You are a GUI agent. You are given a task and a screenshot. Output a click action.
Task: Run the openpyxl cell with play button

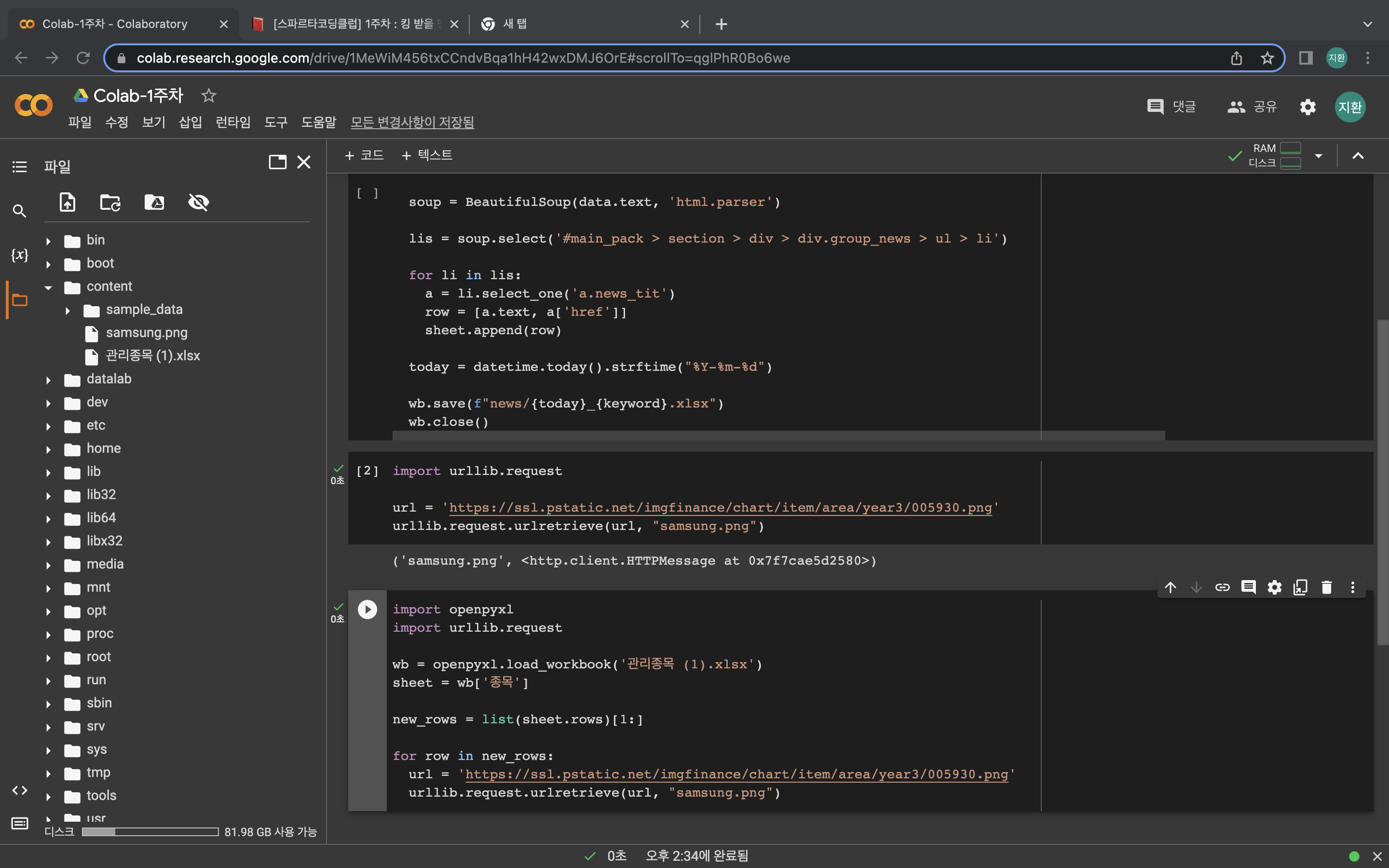[x=368, y=609]
